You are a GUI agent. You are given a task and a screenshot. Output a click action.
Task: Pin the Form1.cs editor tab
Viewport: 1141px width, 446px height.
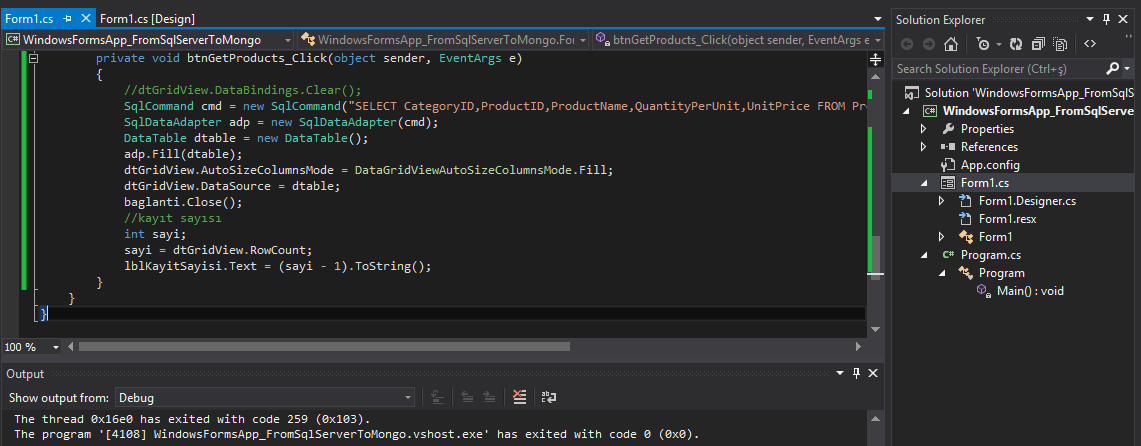click(66, 19)
